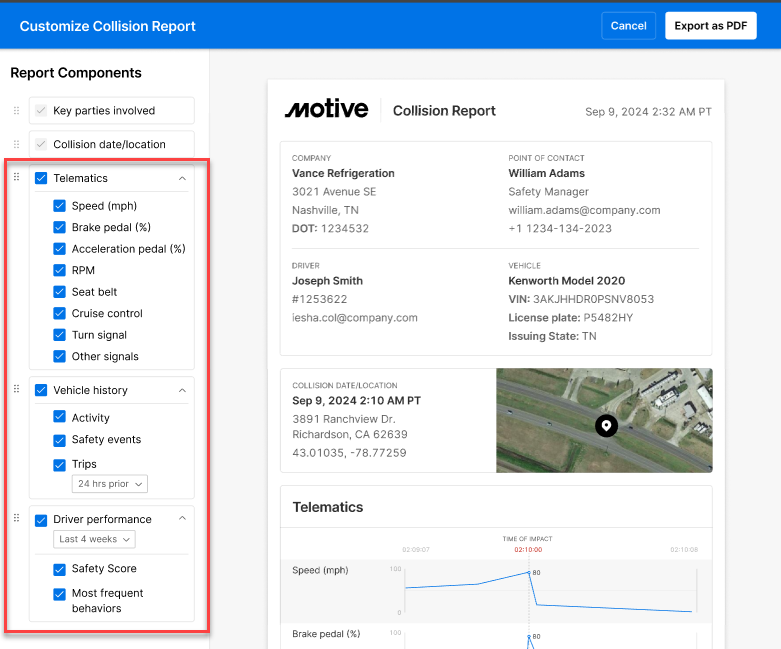Click the map location pin marker

click(x=606, y=426)
